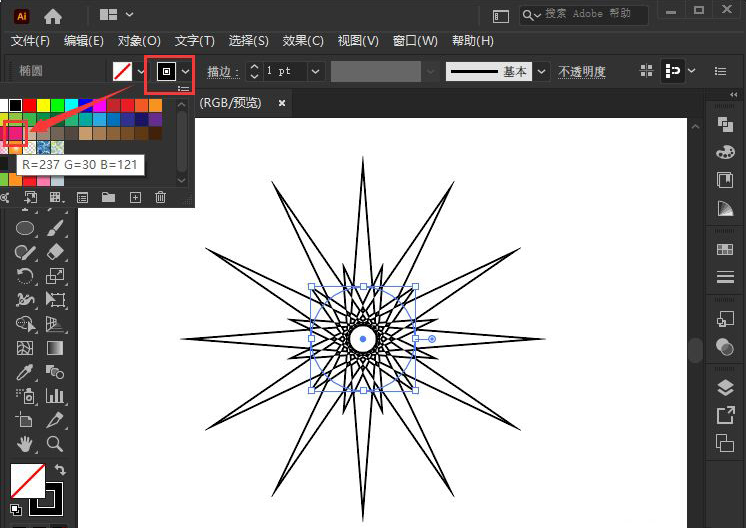
Task: Open stroke weight dropdown
Action: coord(315,71)
